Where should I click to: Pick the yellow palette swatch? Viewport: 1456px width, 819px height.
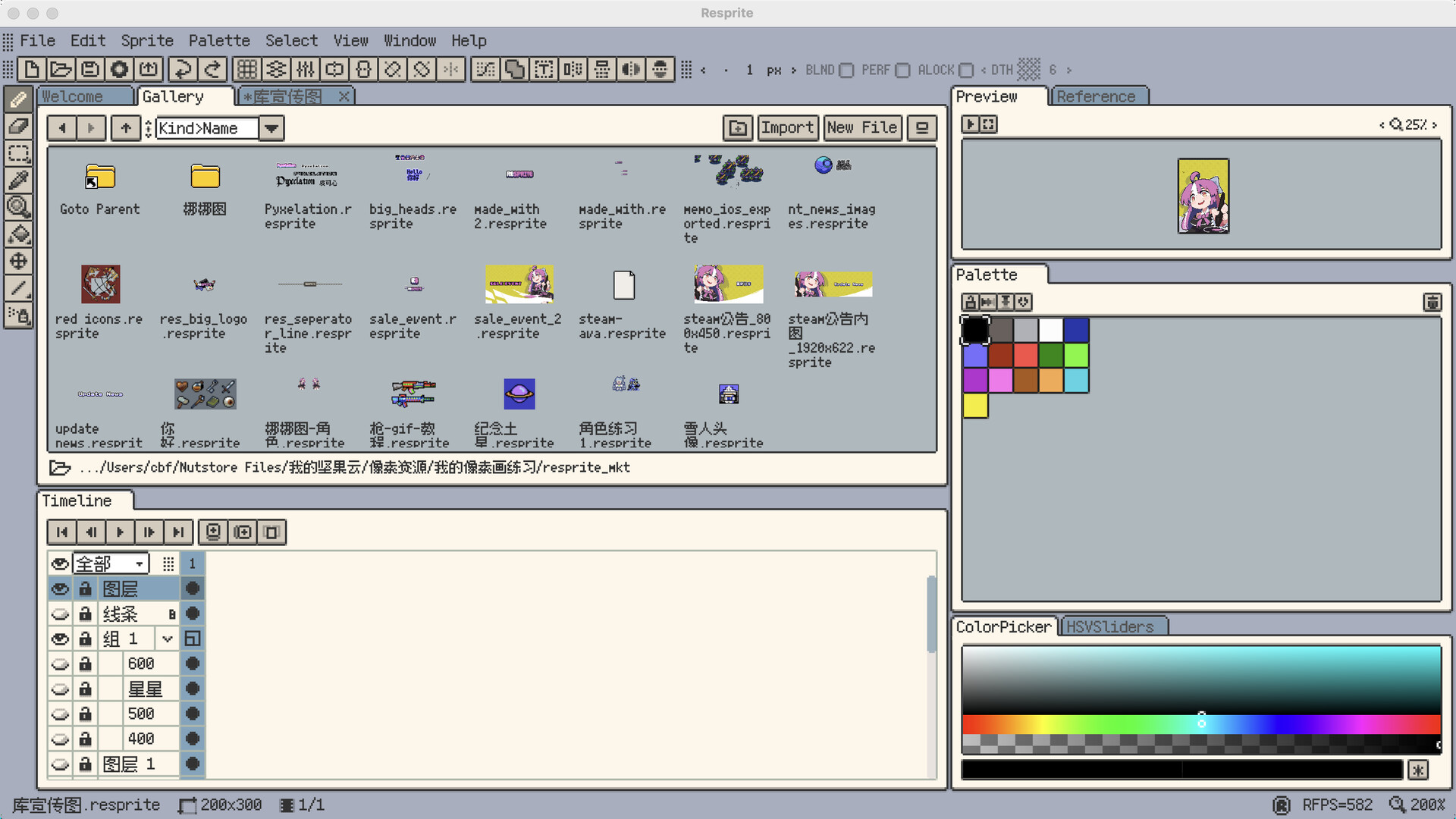(x=975, y=406)
